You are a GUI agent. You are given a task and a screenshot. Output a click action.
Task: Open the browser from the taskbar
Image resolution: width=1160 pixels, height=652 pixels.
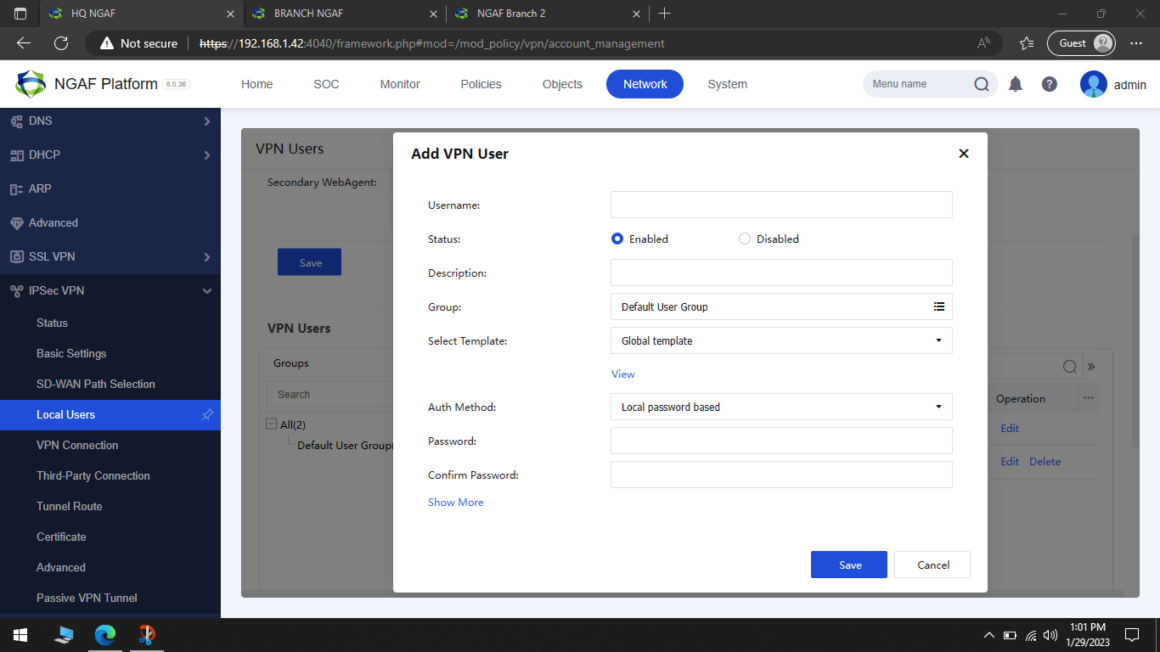click(105, 634)
